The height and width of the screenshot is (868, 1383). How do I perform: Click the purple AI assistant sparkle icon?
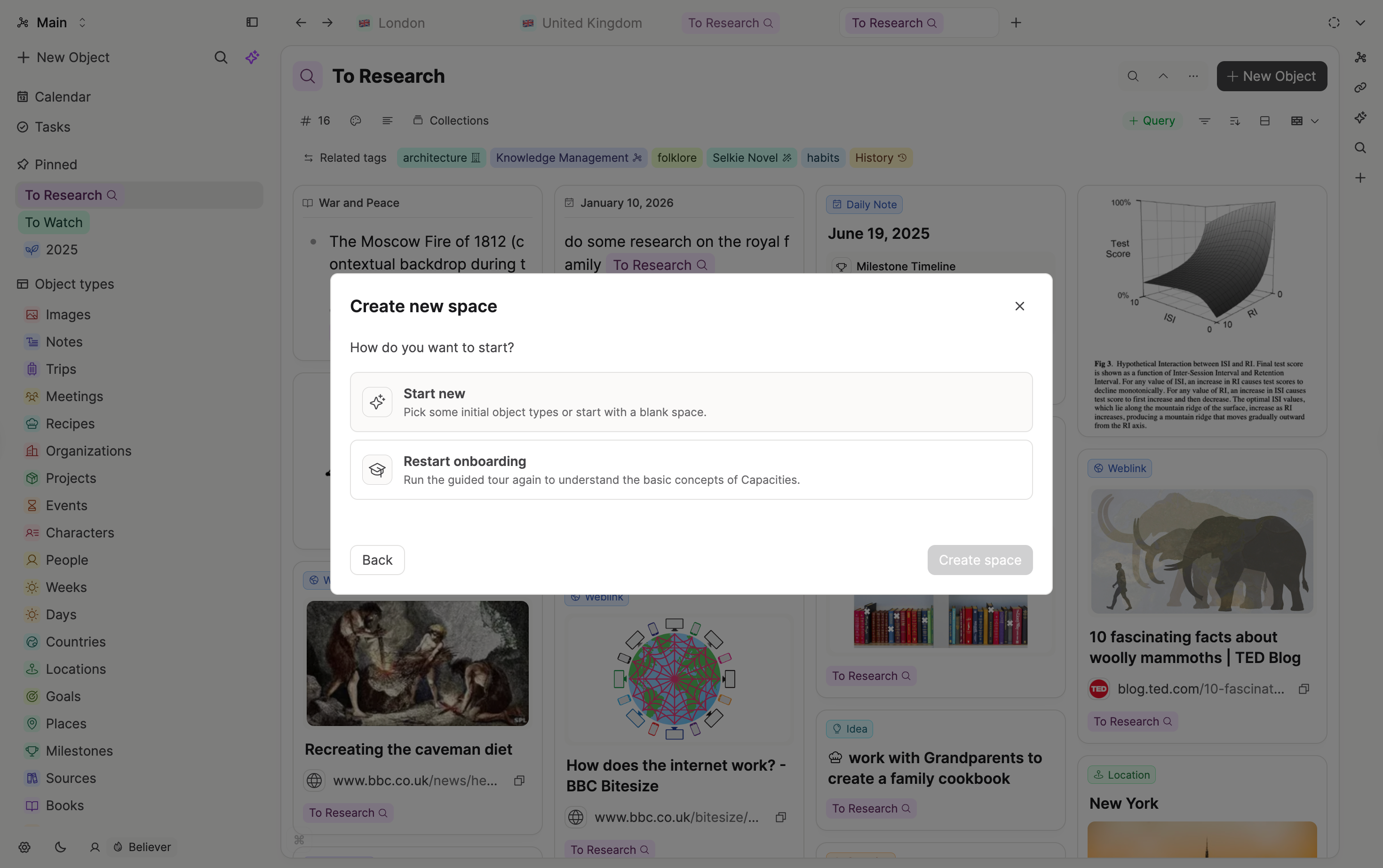click(x=252, y=57)
